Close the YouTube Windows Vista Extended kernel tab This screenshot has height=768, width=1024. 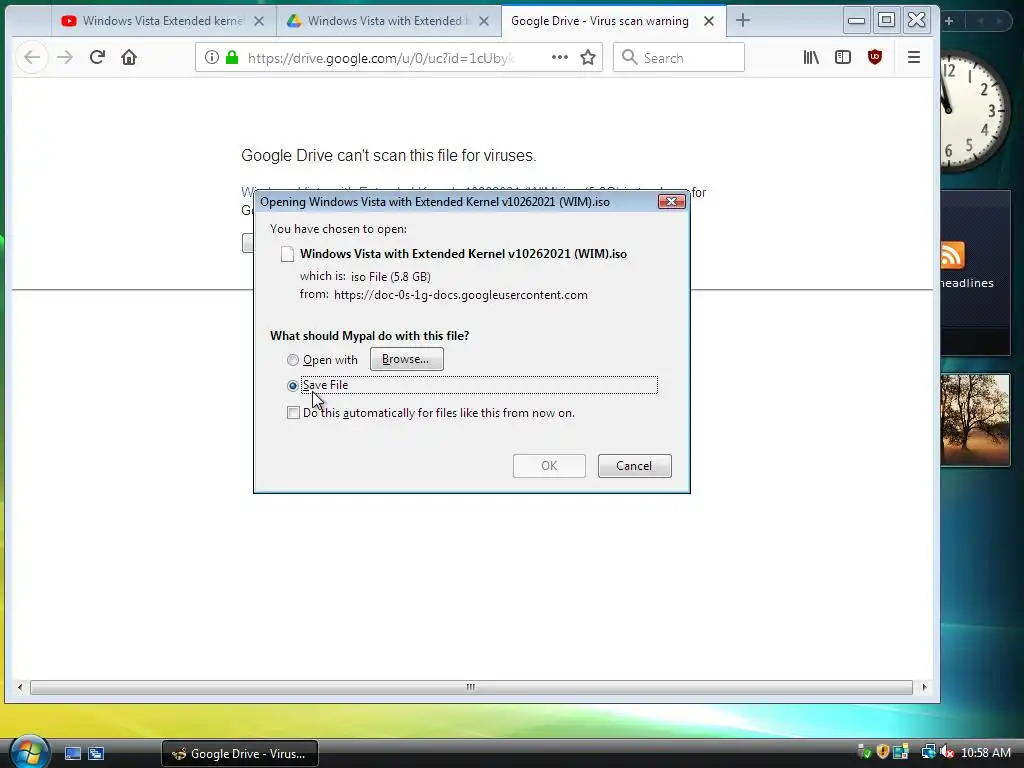259,21
